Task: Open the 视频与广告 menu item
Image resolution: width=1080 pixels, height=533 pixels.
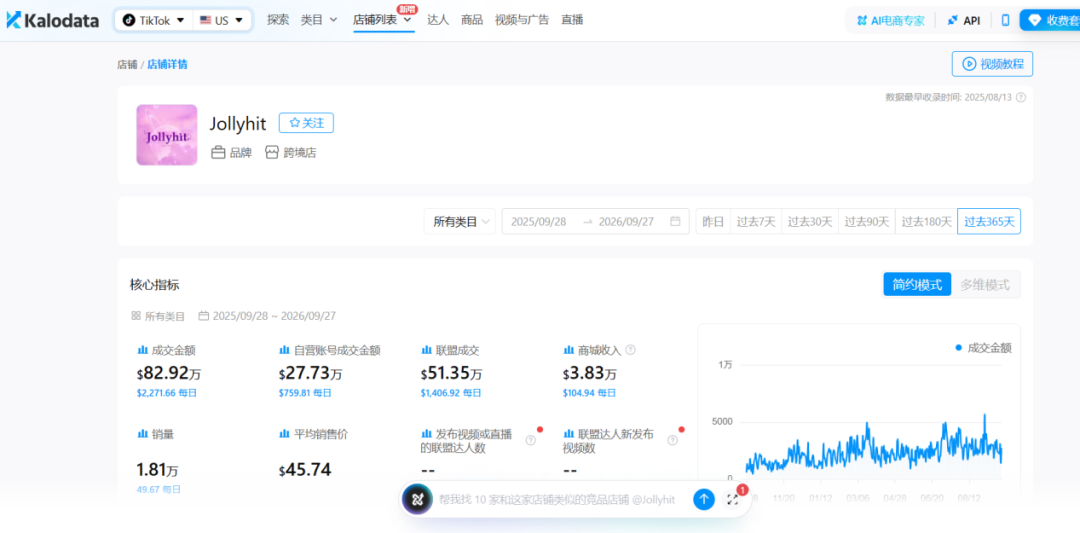Action: pyautogui.click(x=521, y=20)
